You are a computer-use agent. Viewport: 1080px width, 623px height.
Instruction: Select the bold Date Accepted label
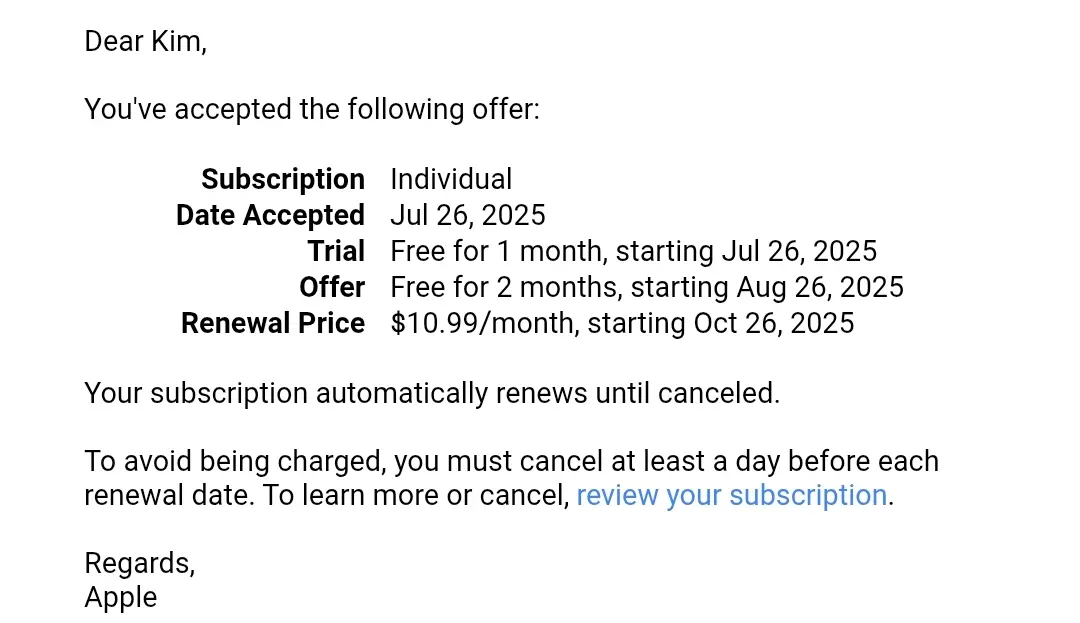tap(270, 215)
